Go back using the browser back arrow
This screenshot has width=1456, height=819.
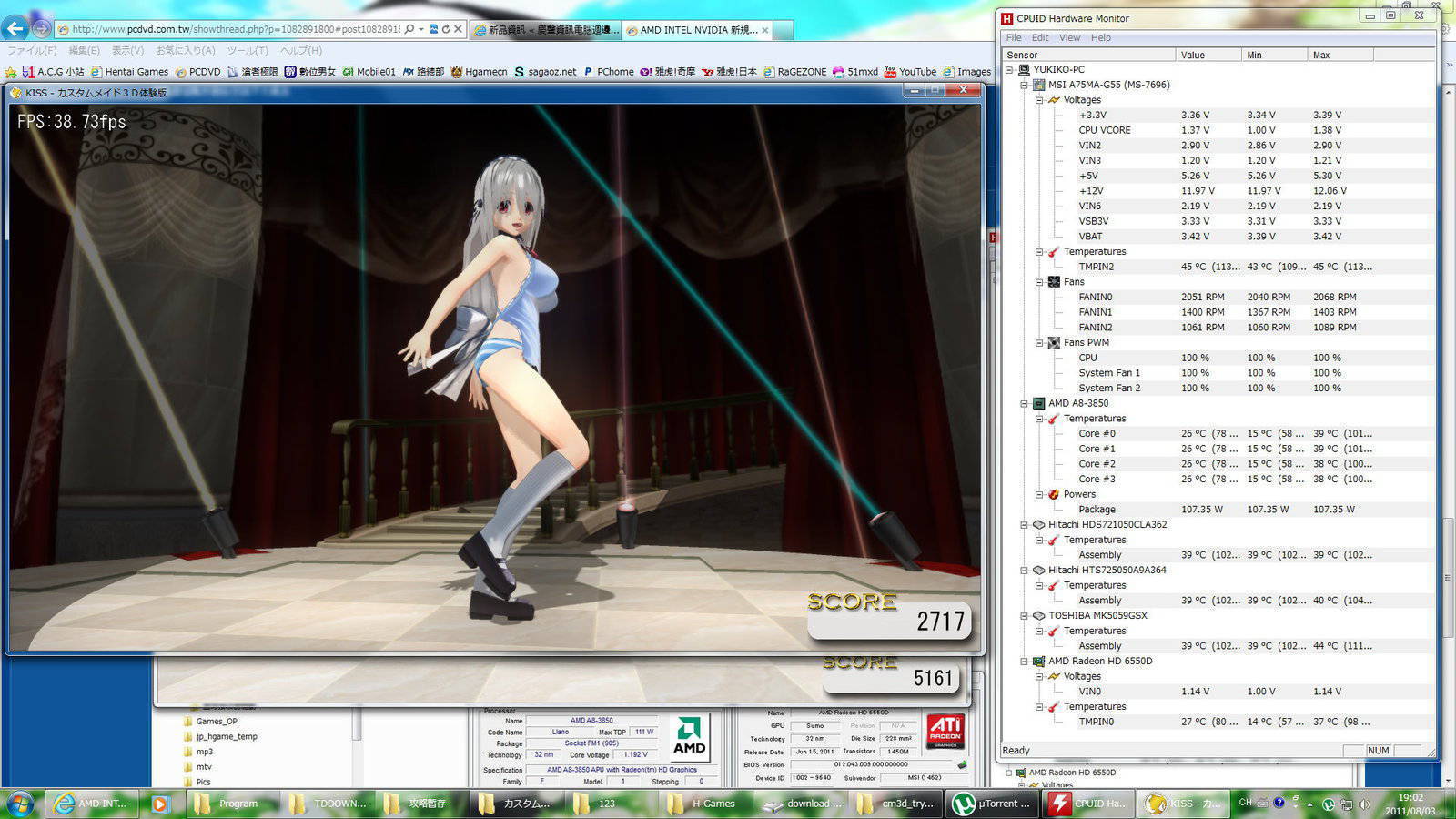click(x=15, y=28)
